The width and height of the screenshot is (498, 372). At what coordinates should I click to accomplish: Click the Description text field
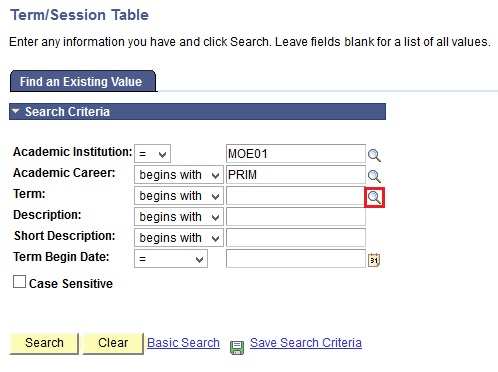296,217
